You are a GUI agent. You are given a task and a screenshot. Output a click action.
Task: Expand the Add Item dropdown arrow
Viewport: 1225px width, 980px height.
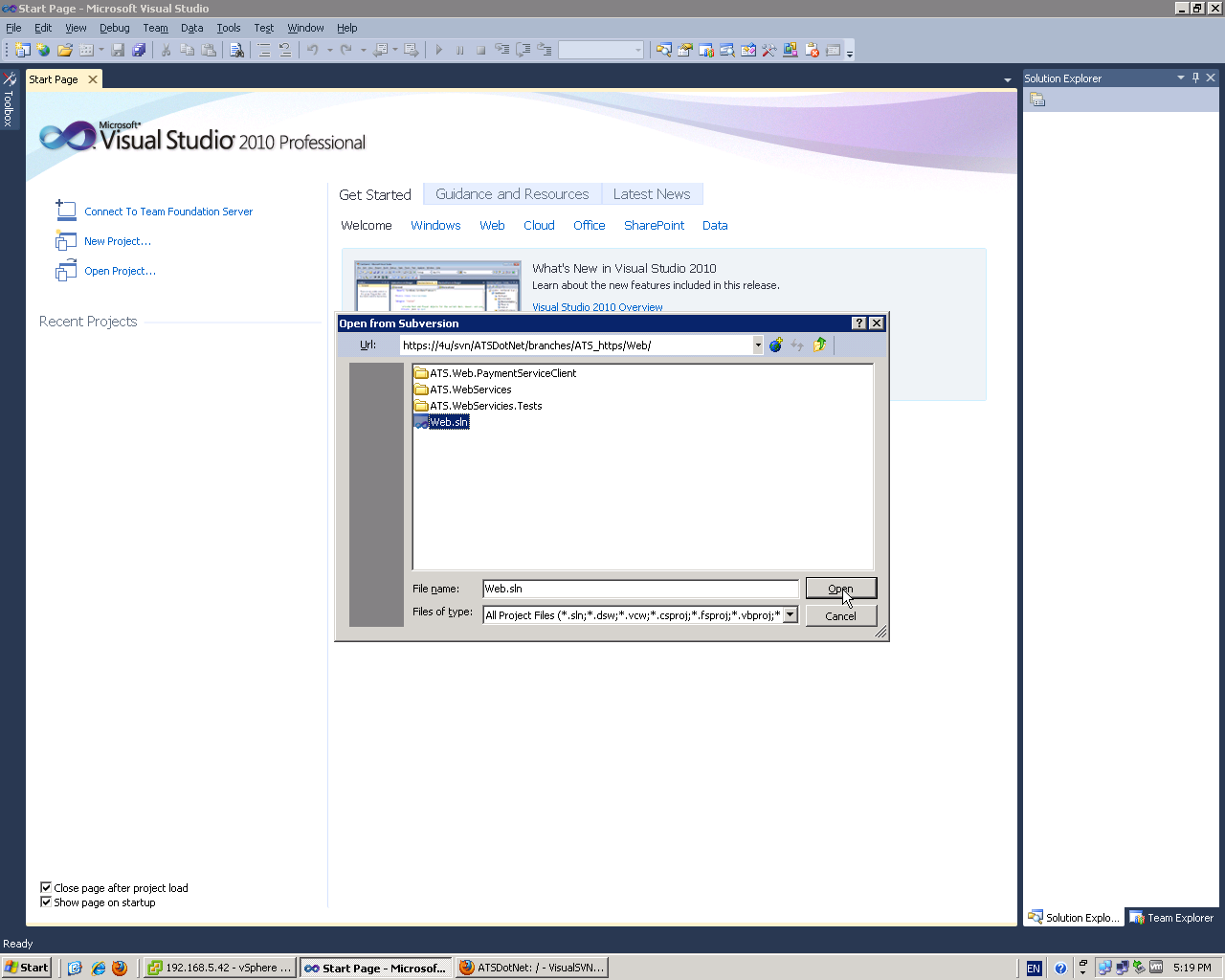[101, 50]
